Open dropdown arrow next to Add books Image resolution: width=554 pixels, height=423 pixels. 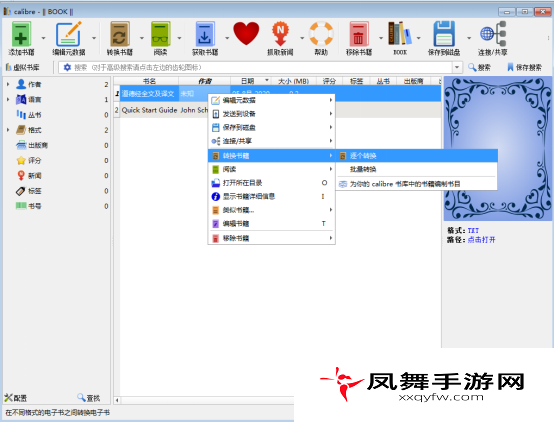(x=43, y=38)
